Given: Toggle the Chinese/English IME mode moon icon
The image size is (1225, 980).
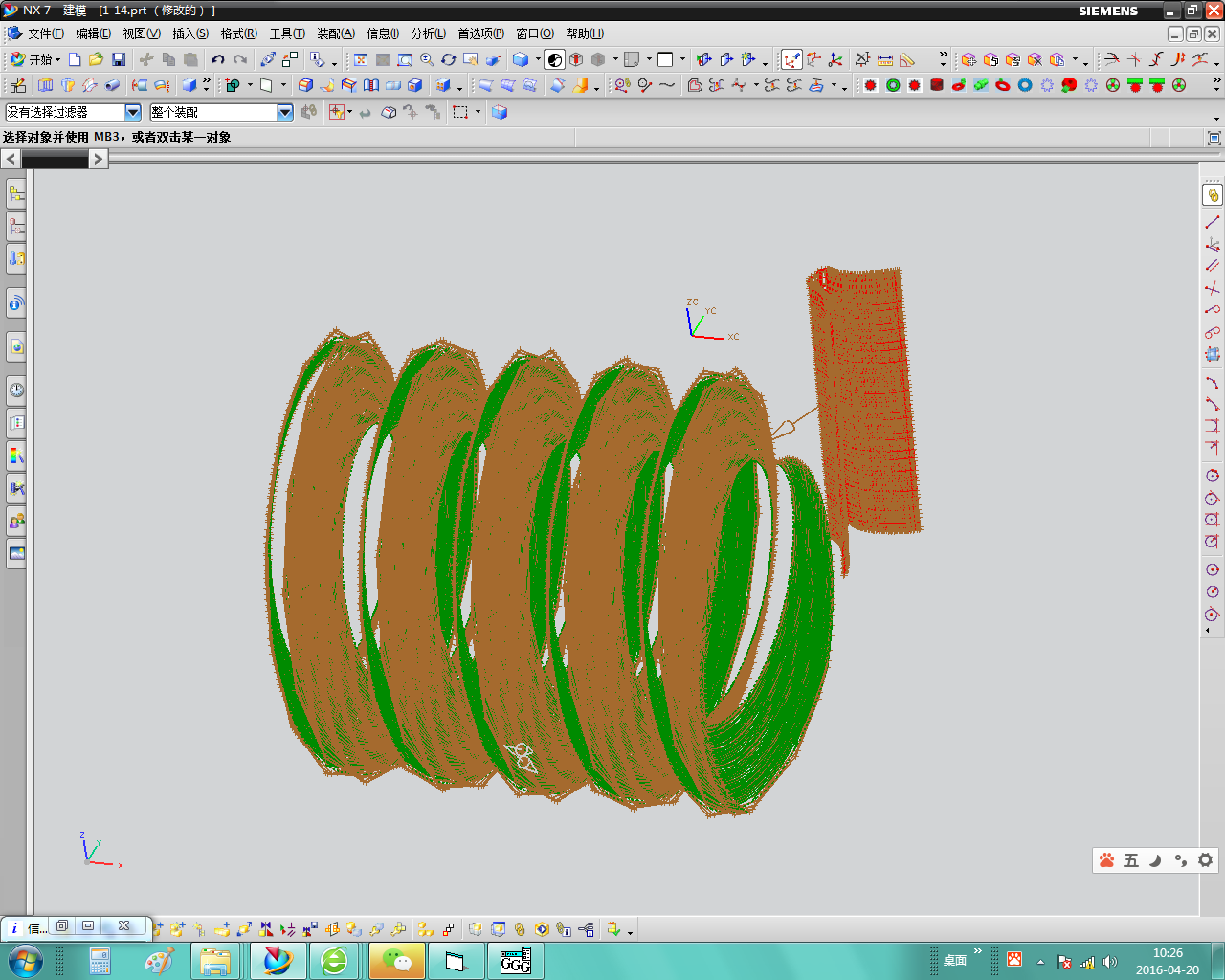Looking at the screenshot, I should 1155,860.
